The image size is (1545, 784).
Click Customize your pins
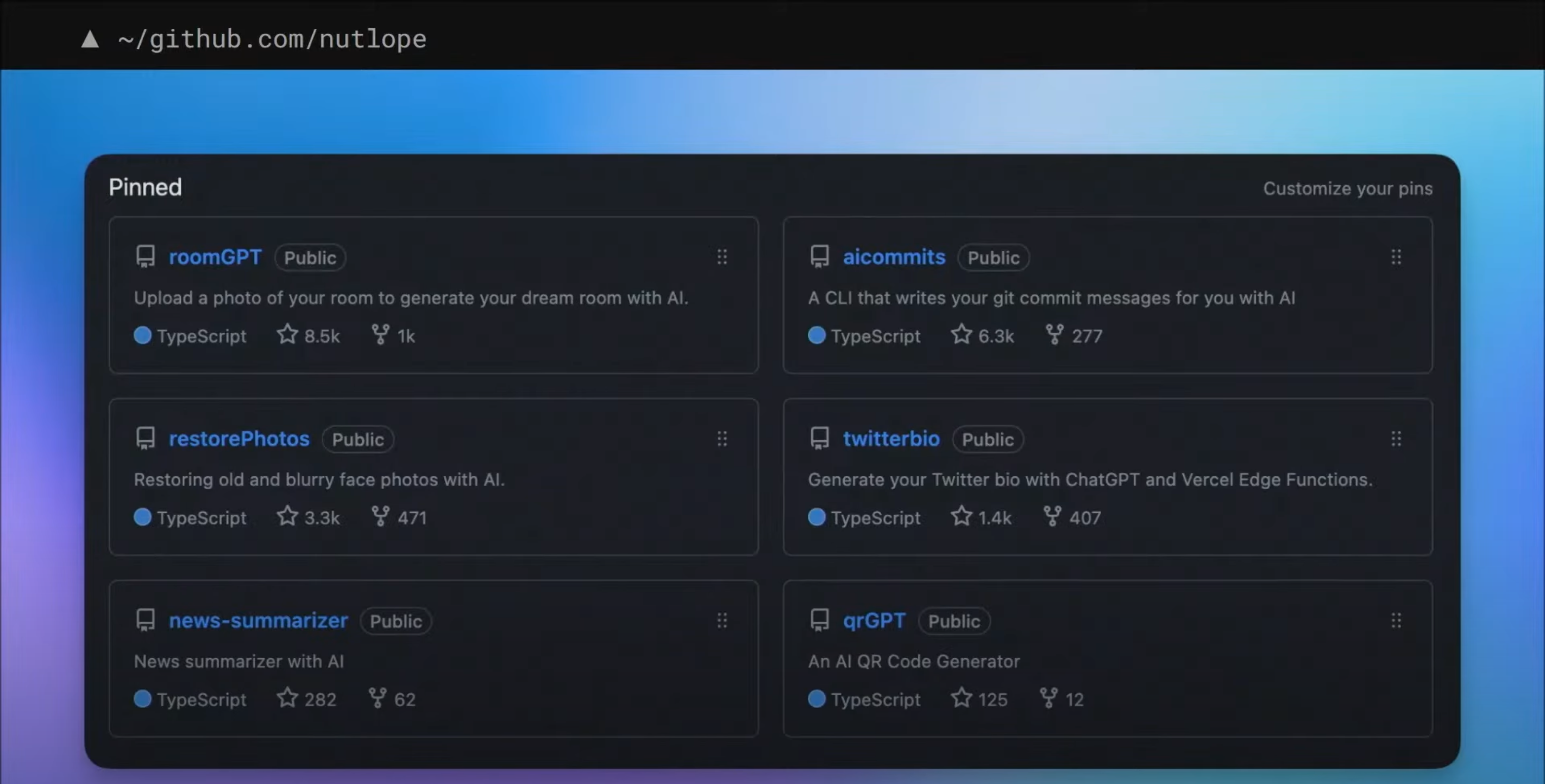[x=1348, y=189]
